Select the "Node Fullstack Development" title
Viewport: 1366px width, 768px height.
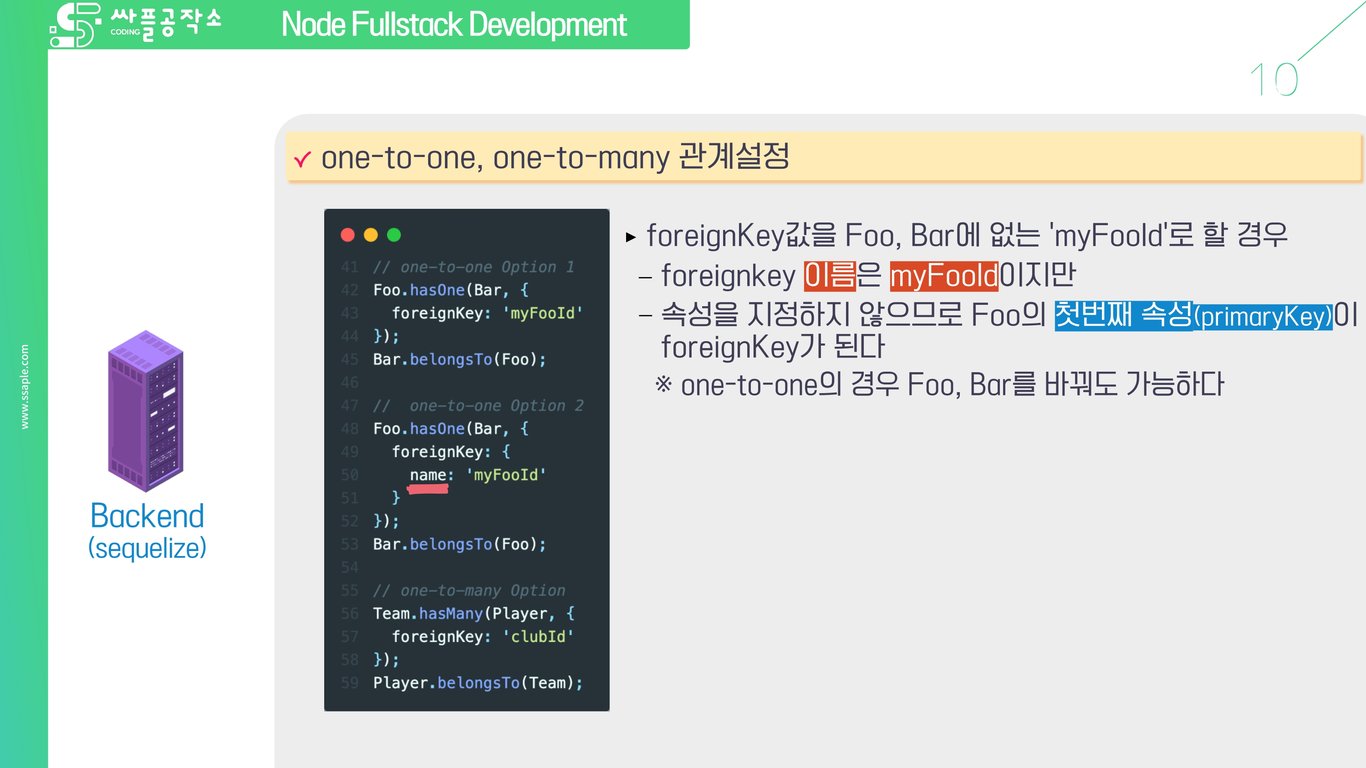coord(455,24)
